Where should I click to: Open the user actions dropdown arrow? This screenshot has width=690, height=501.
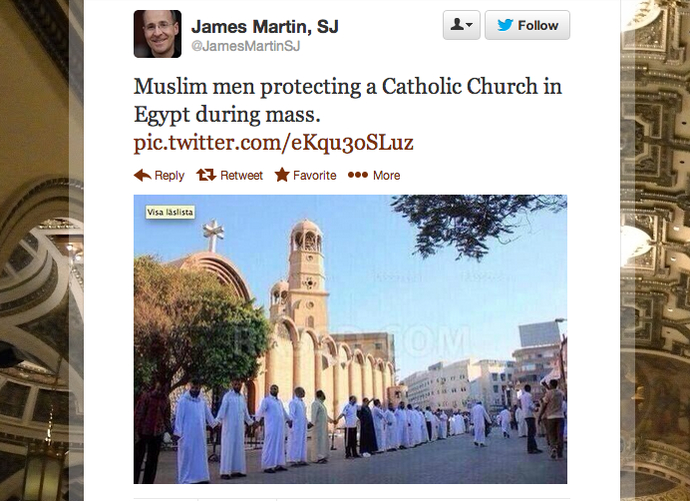[469, 25]
